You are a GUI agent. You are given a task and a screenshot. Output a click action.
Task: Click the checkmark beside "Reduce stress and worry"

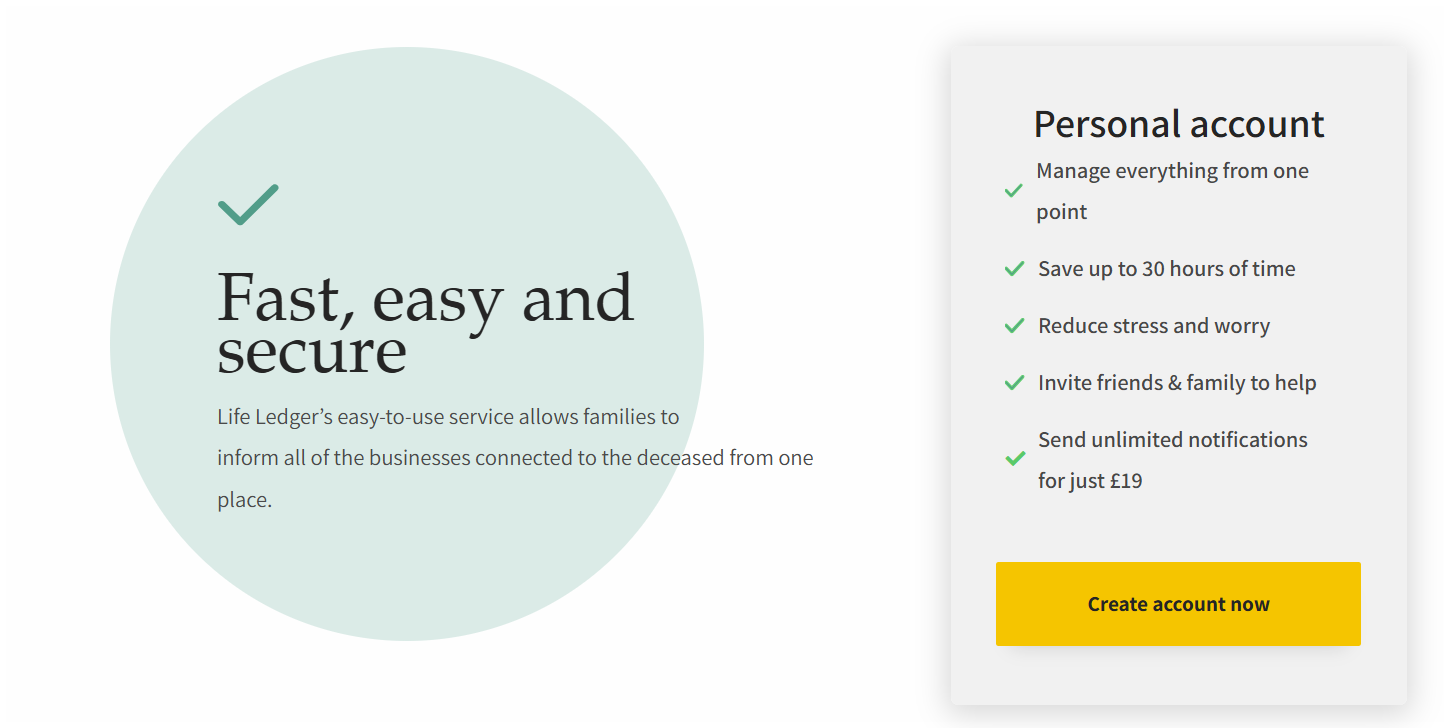[1014, 326]
